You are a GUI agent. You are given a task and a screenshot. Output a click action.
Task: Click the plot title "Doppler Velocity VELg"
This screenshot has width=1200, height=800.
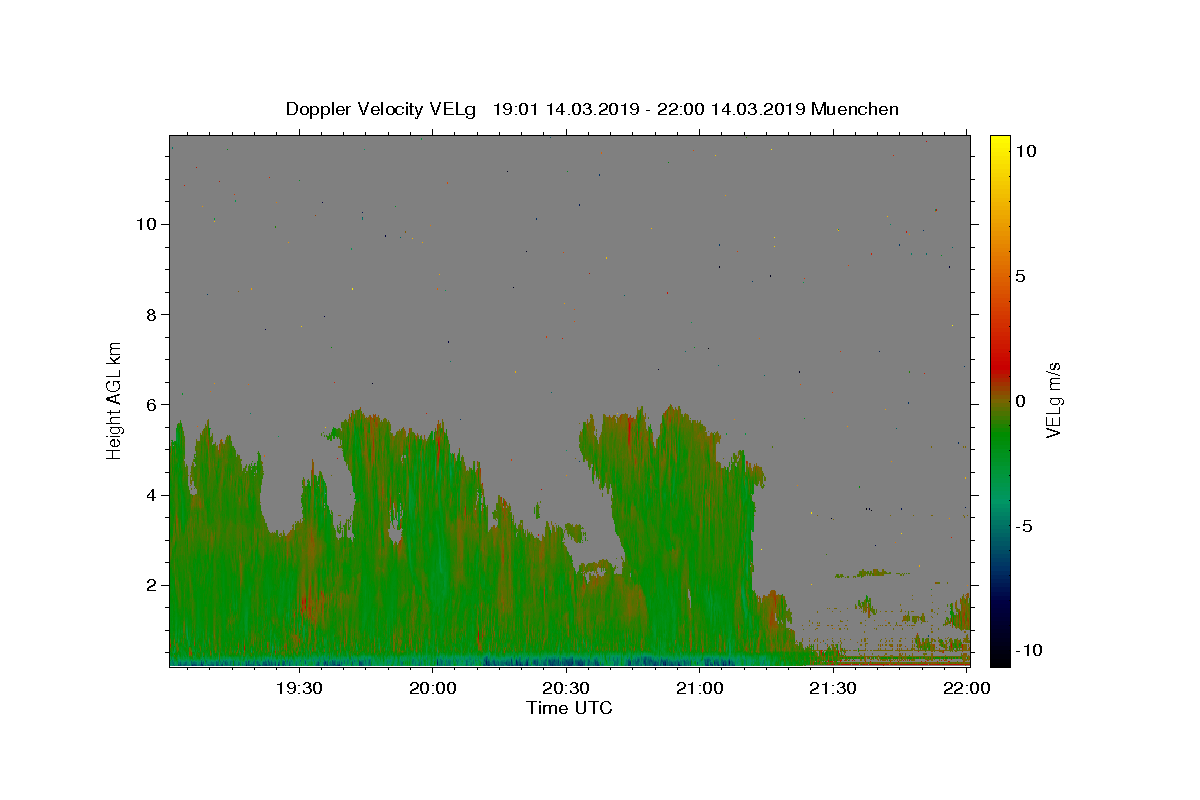pos(382,109)
